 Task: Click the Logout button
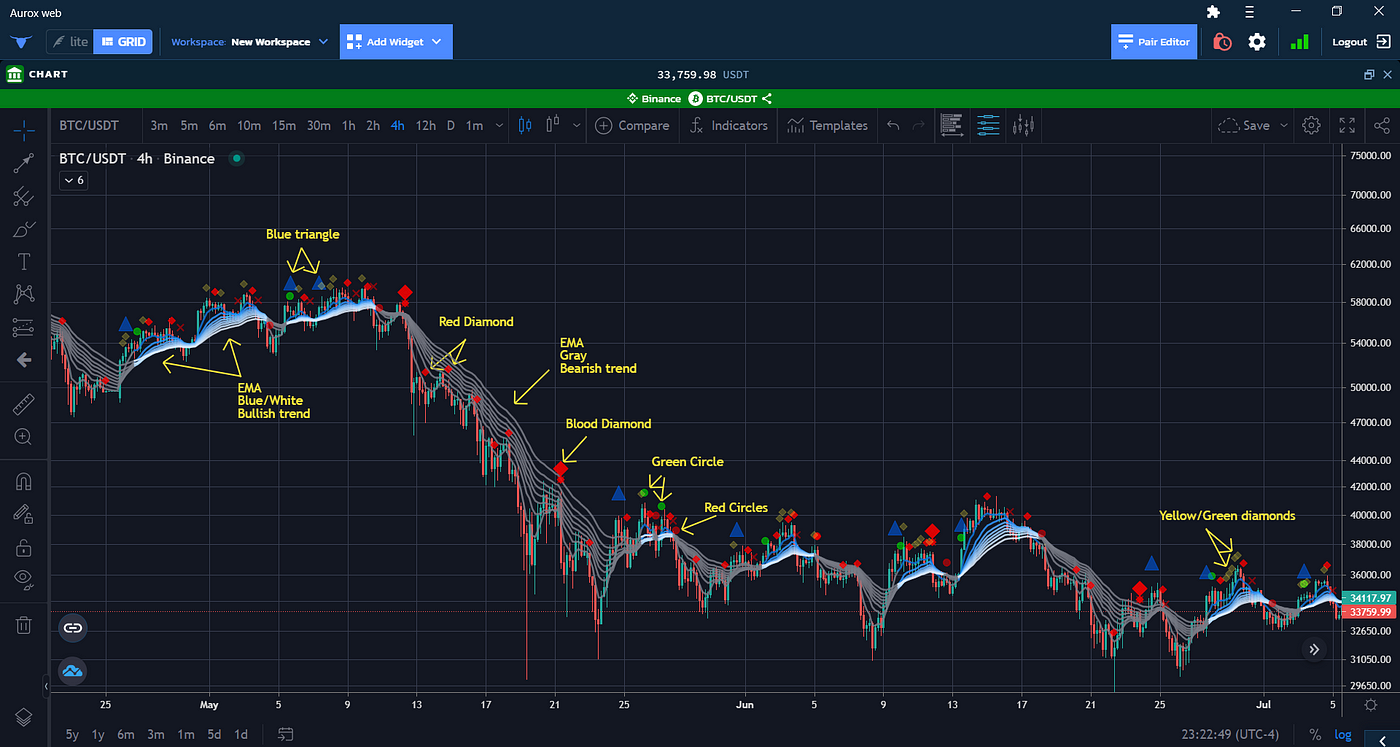(x=1361, y=42)
